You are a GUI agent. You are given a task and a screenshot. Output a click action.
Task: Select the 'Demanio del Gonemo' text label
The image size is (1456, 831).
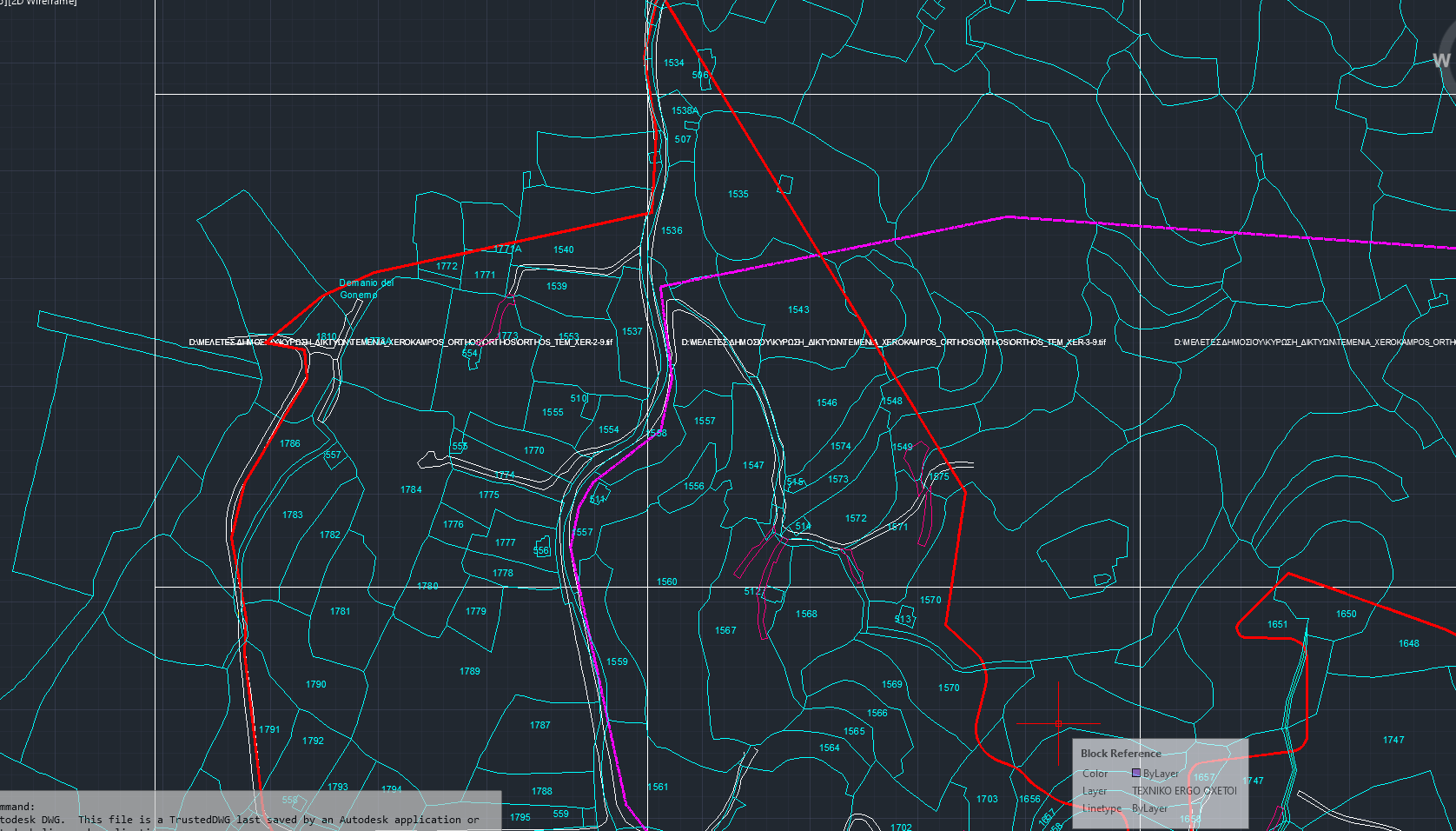(x=366, y=289)
